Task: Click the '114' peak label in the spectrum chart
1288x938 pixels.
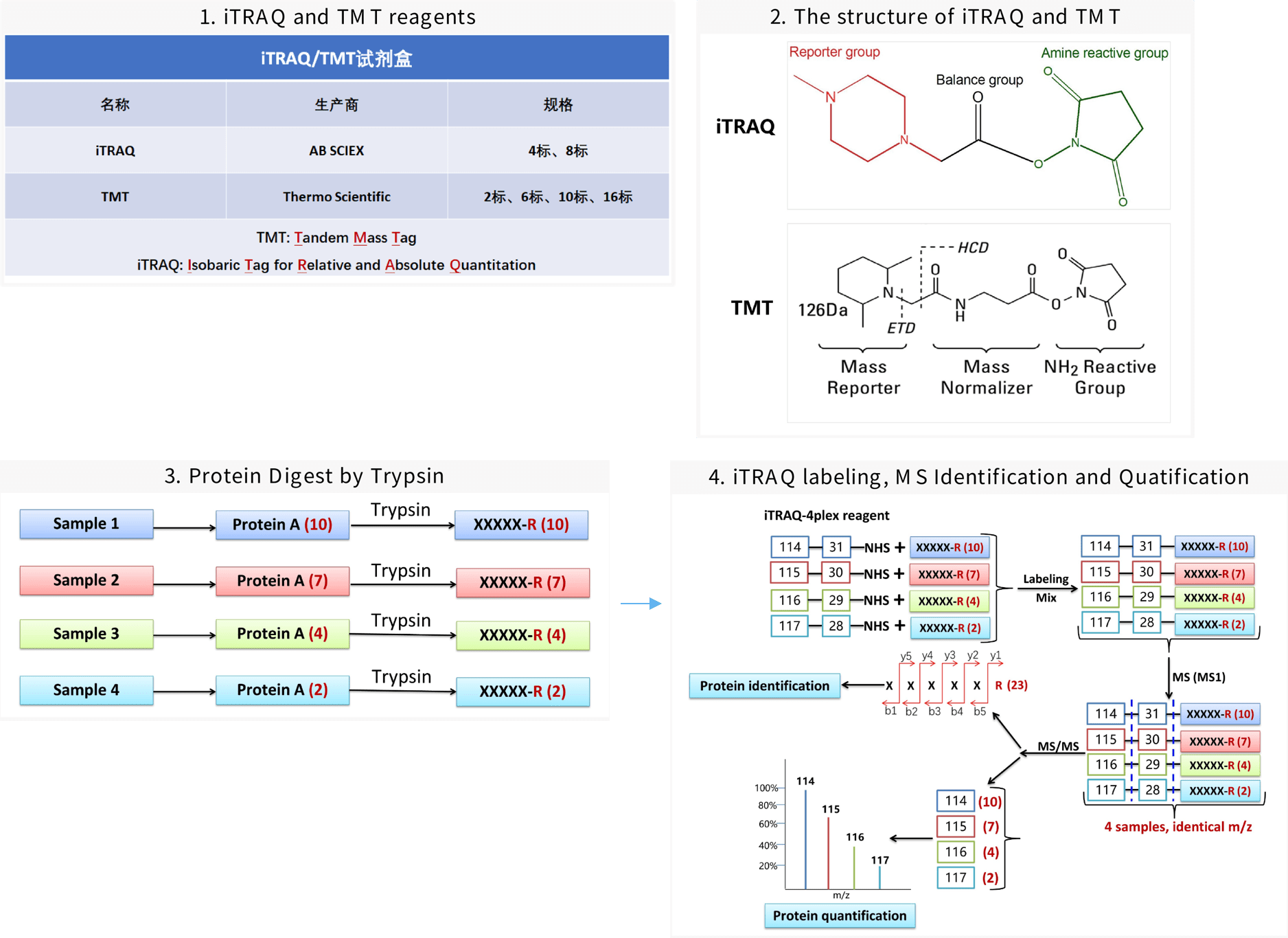Action: coord(805,781)
